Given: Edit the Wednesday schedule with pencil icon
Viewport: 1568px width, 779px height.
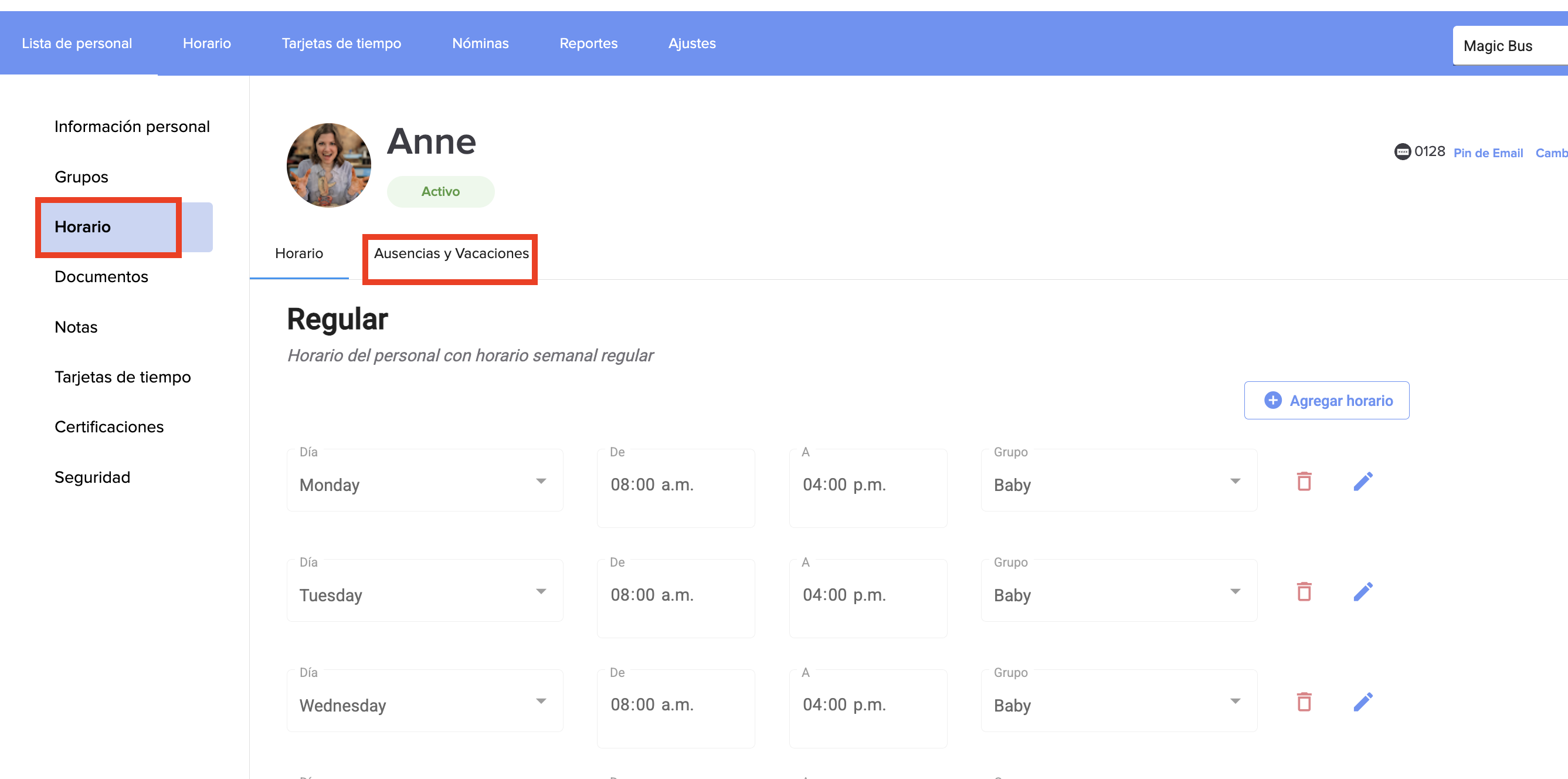Looking at the screenshot, I should click(1362, 702).
